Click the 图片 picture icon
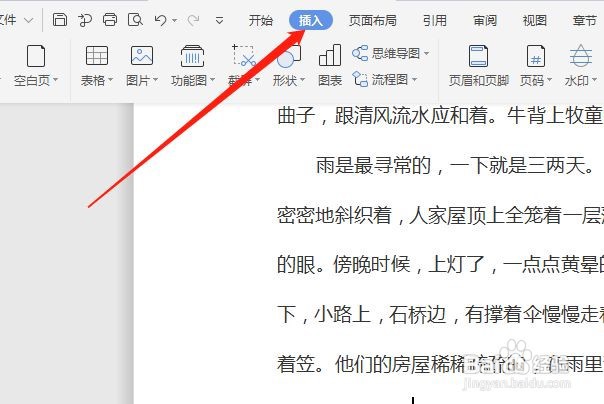This screenshot has width=604, height=404. tap(142, 55)
